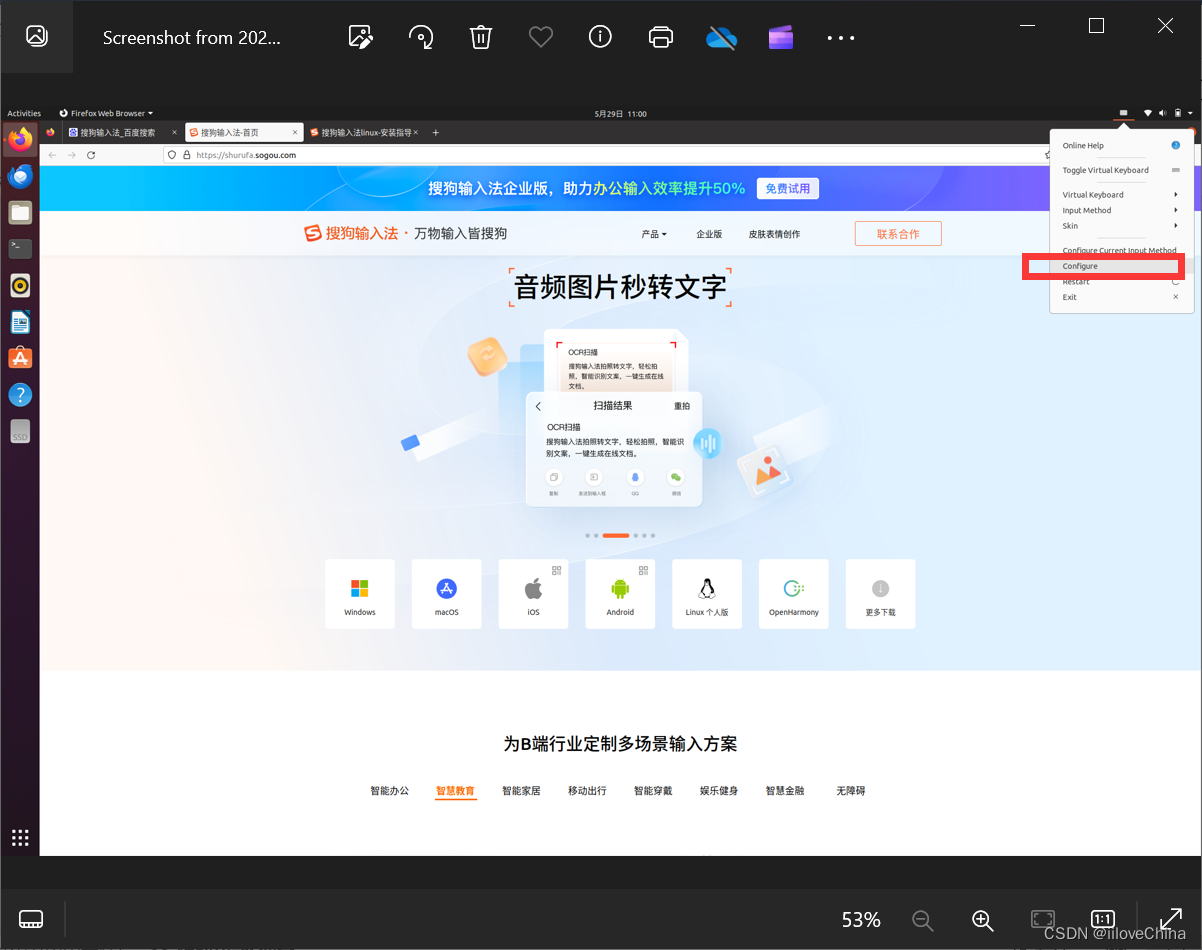Image resolution: width=1202 pixels, height=950 pixels.
Task: Click the macOS download tile
Action: 446,594
